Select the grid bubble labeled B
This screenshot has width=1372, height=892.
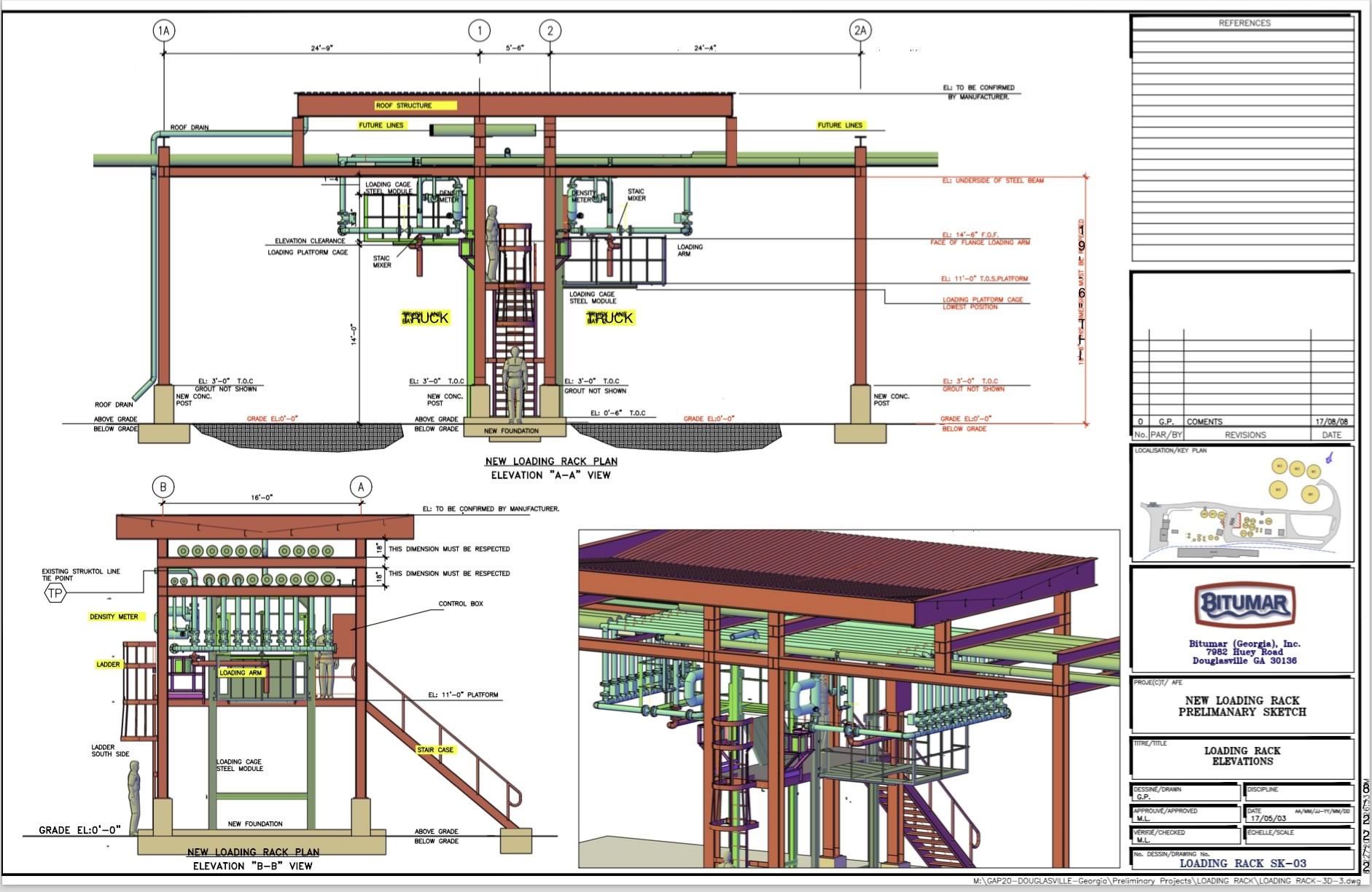click(x=163, y=487)
